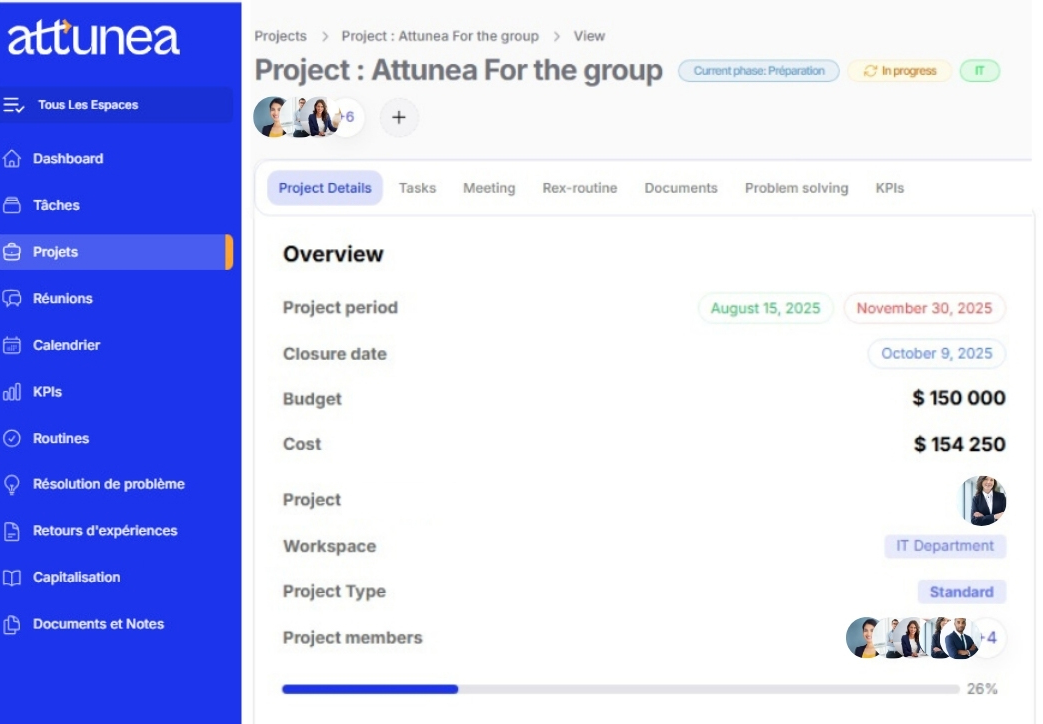Switch to the Tasks tab

pyautogui.click(x=417, y=188)
